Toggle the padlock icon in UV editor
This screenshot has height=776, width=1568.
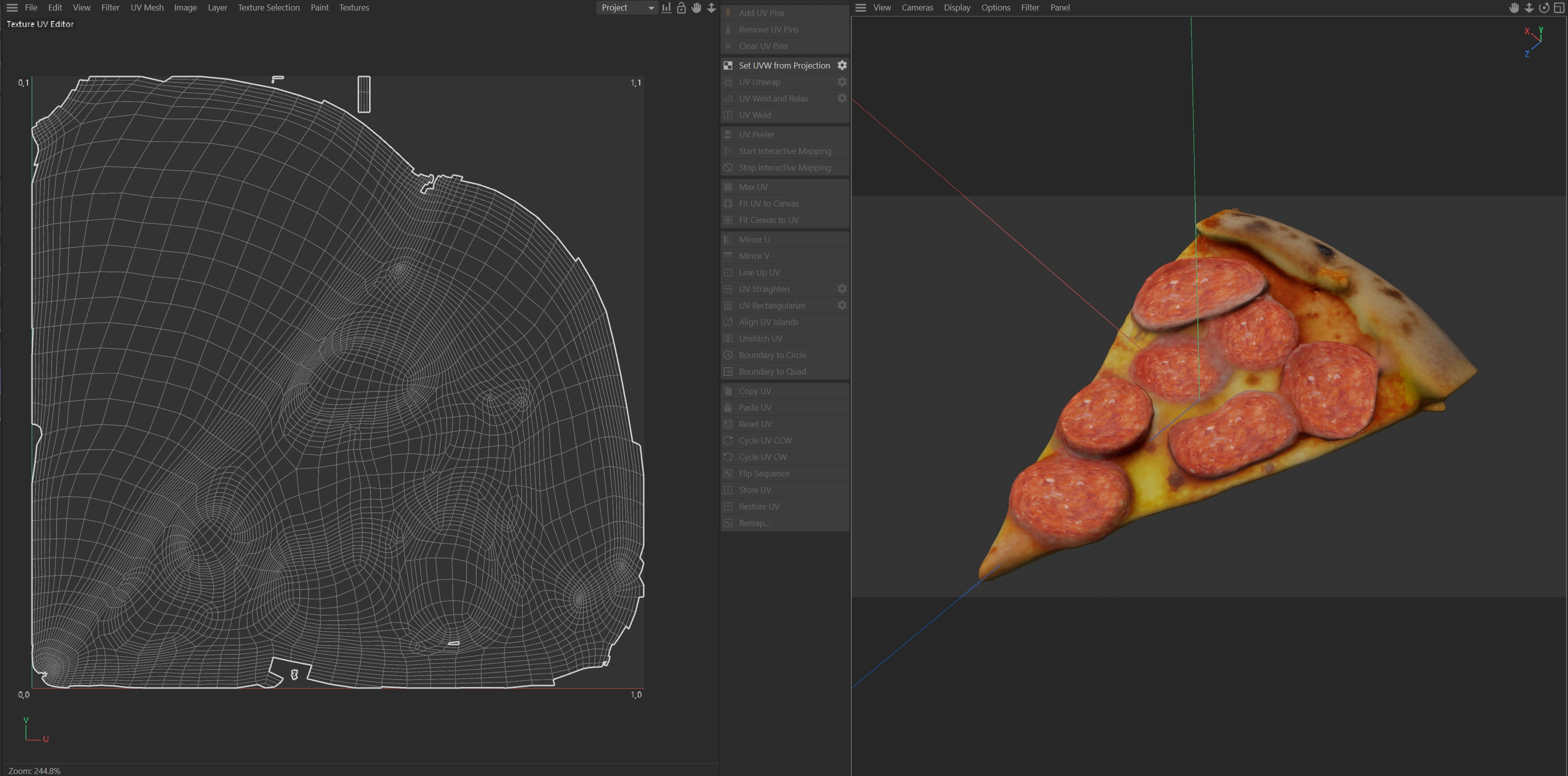681,8
